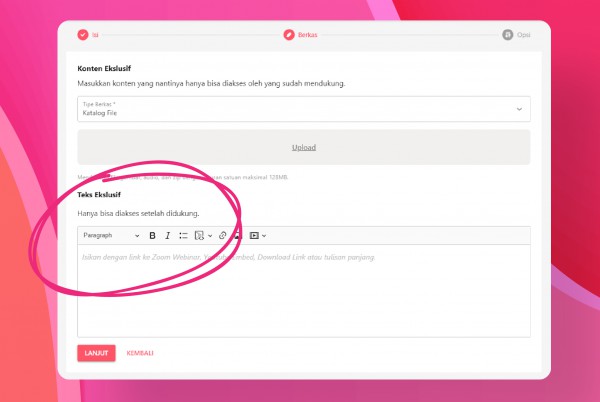Click the KEMBALI link
The height and width of the screenshot is (402, 600).
140,353
